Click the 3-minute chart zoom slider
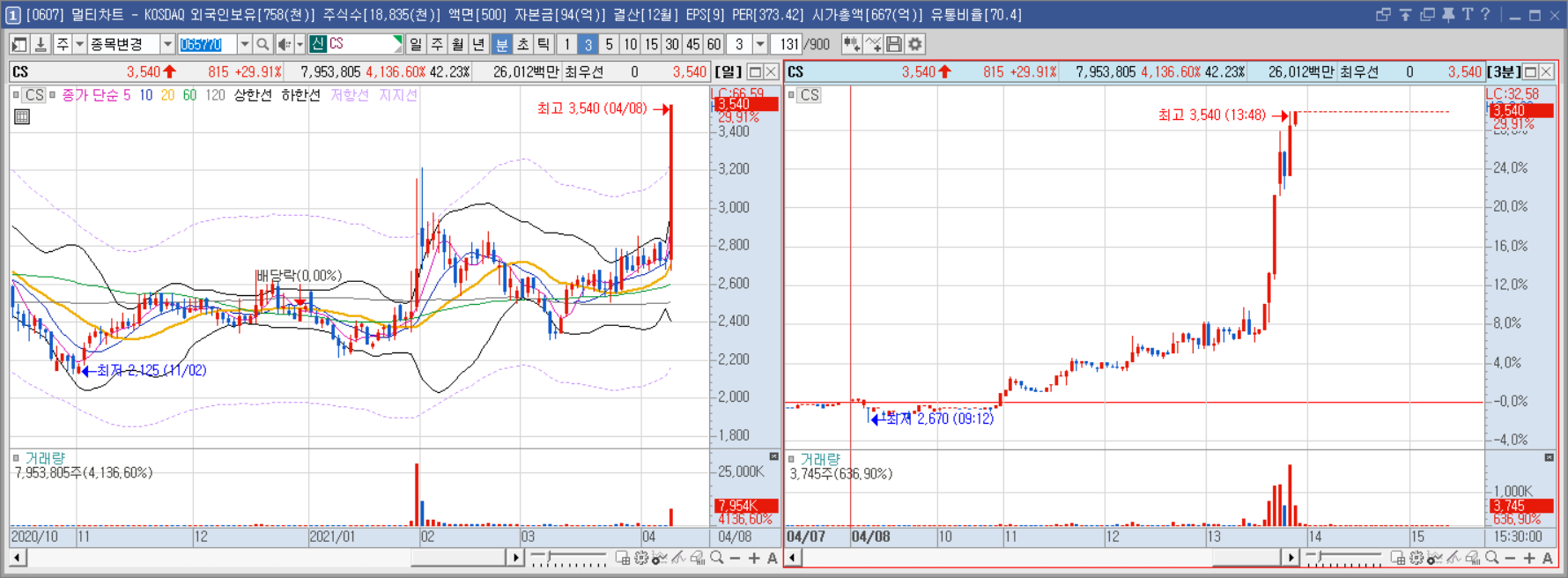This screenshot has height=578, width=1568. [1344, 558]
